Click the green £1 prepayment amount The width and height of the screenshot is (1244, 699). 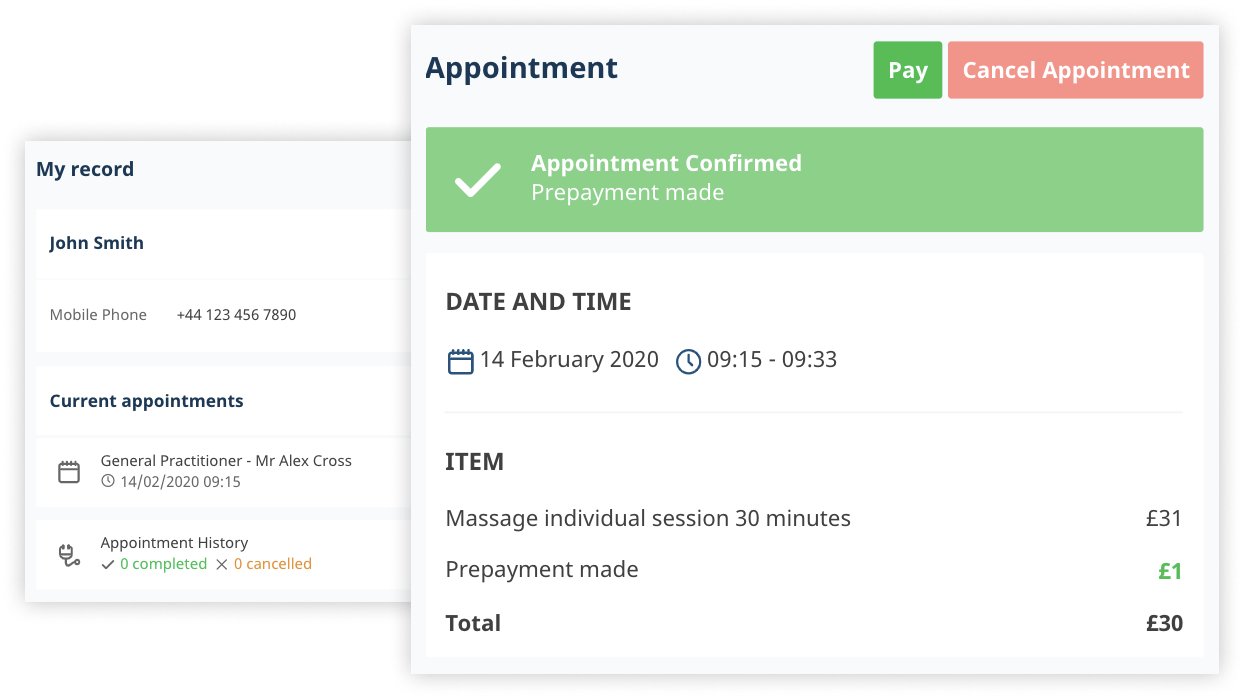click(x=1170, y=571)
